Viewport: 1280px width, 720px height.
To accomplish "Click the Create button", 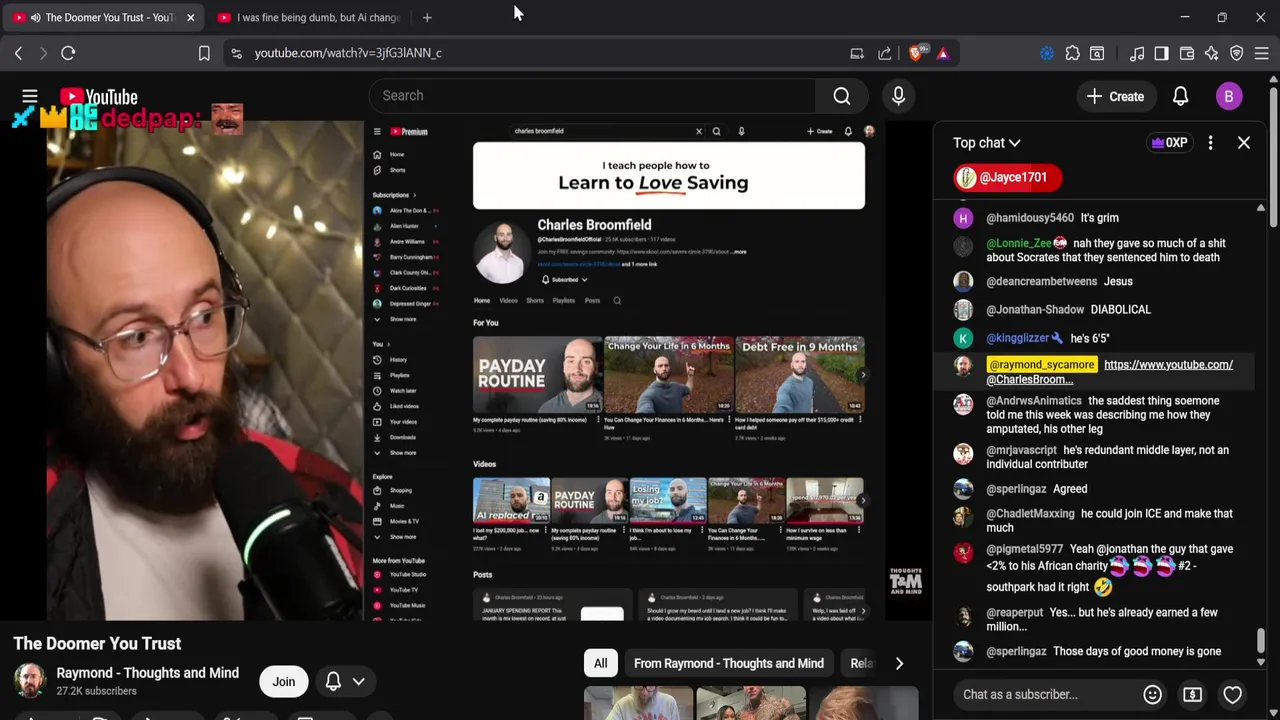I will pos(1115,96).
